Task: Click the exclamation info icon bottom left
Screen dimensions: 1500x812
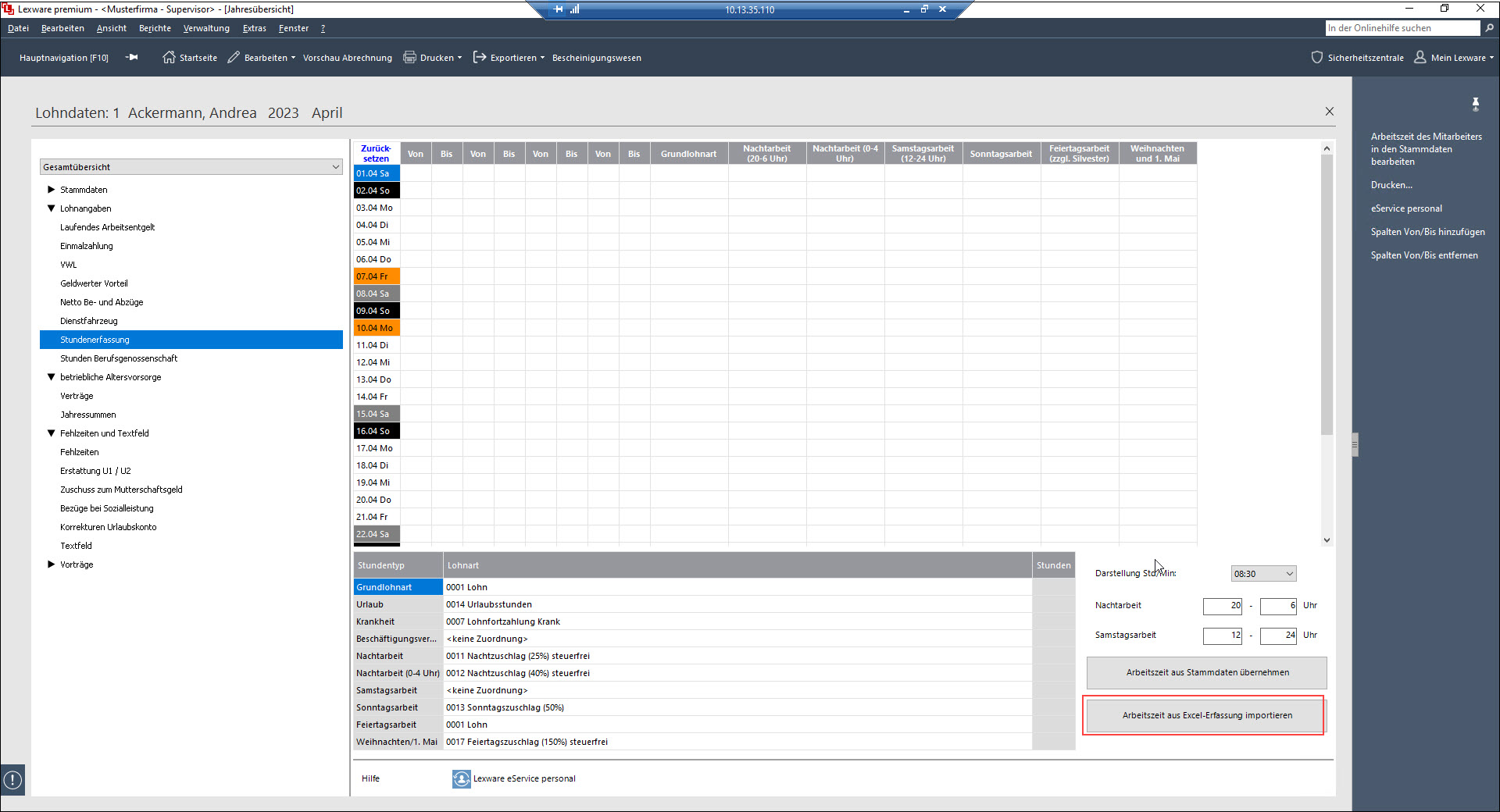Action: 12,779
